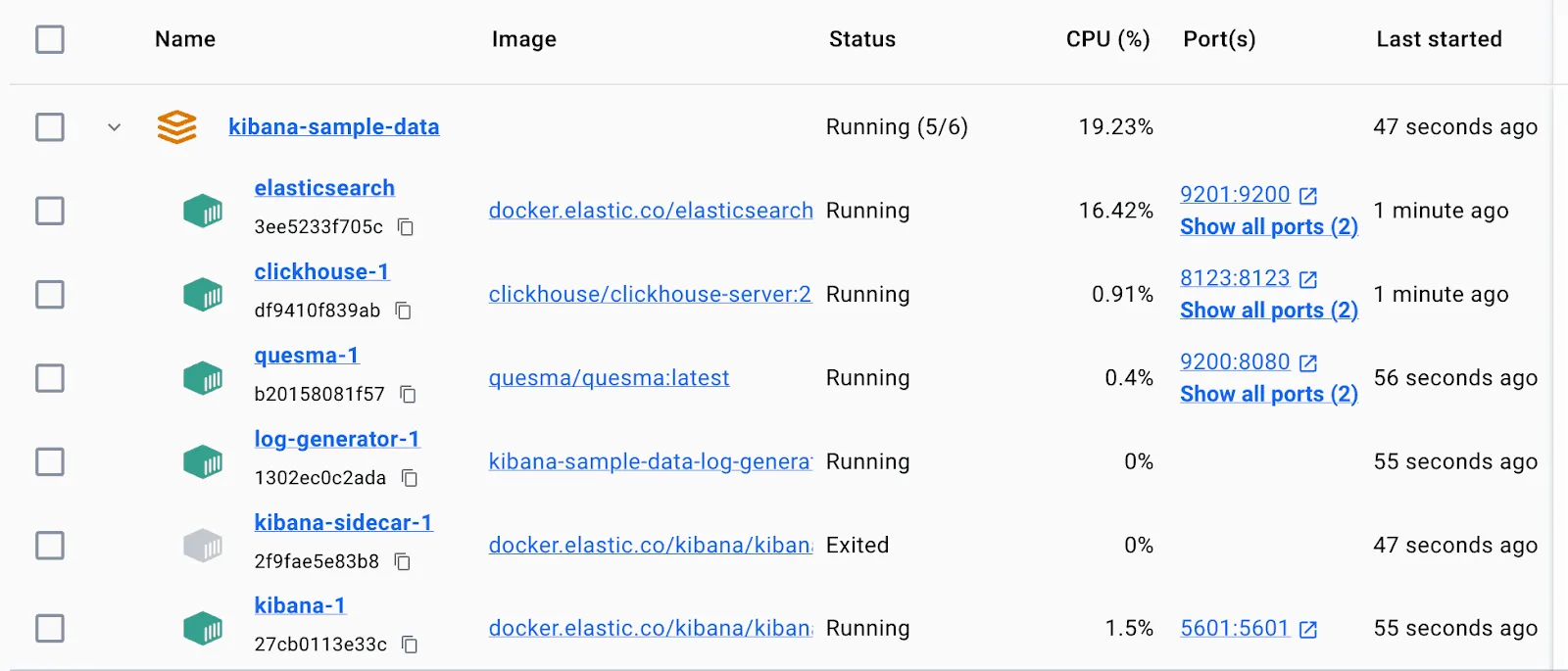
Task: Open port 5601:5601 external link for kibana-1
Action: click(x=1307, y=628)
